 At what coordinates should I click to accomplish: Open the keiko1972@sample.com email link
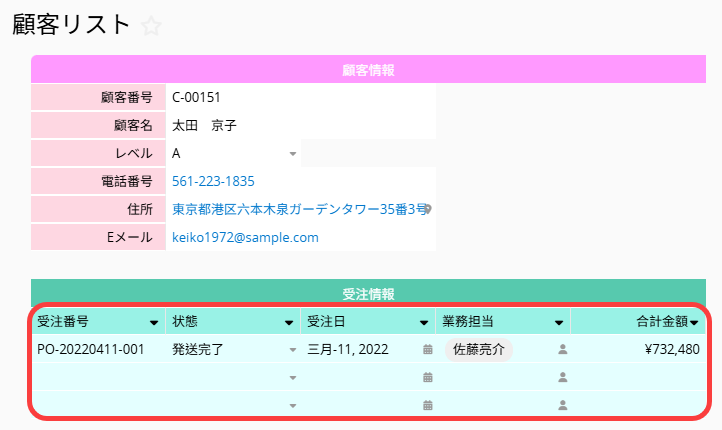pyautogui.click(x=245, y=238)
